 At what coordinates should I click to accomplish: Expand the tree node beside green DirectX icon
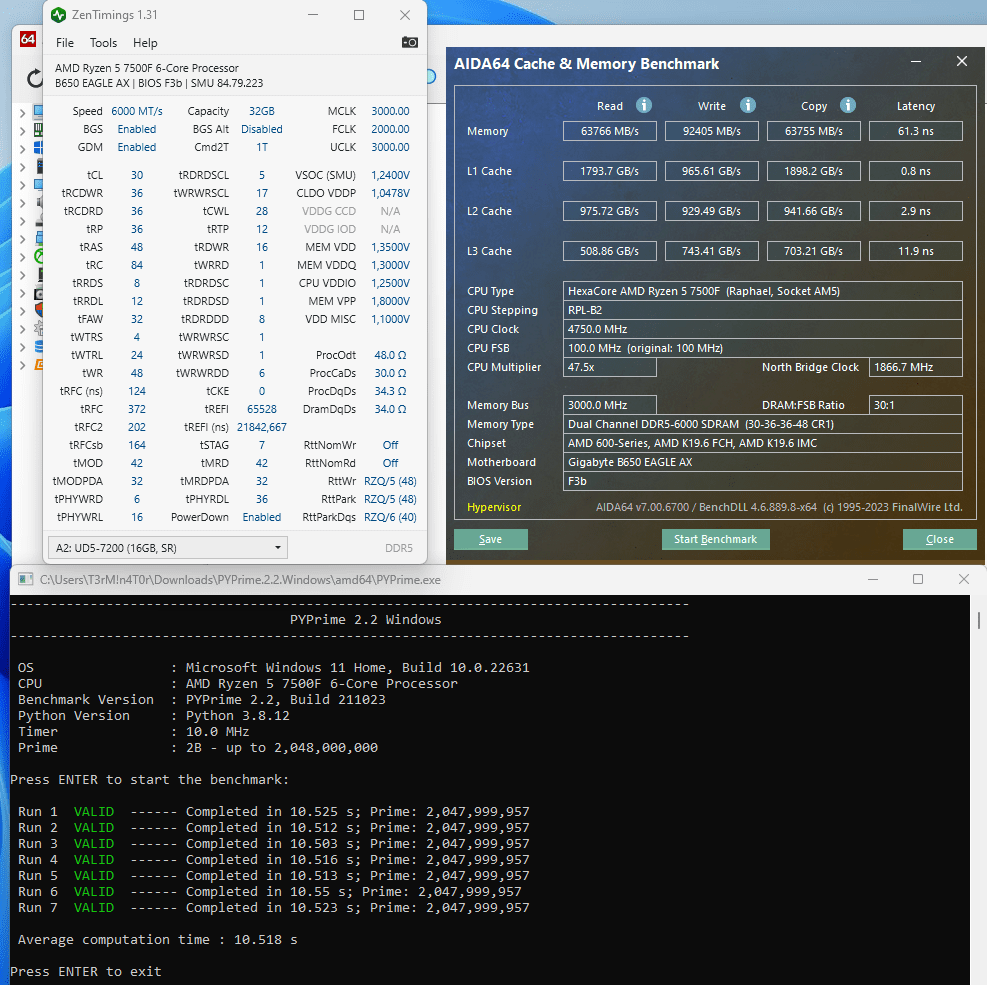(x=23, y=257)
